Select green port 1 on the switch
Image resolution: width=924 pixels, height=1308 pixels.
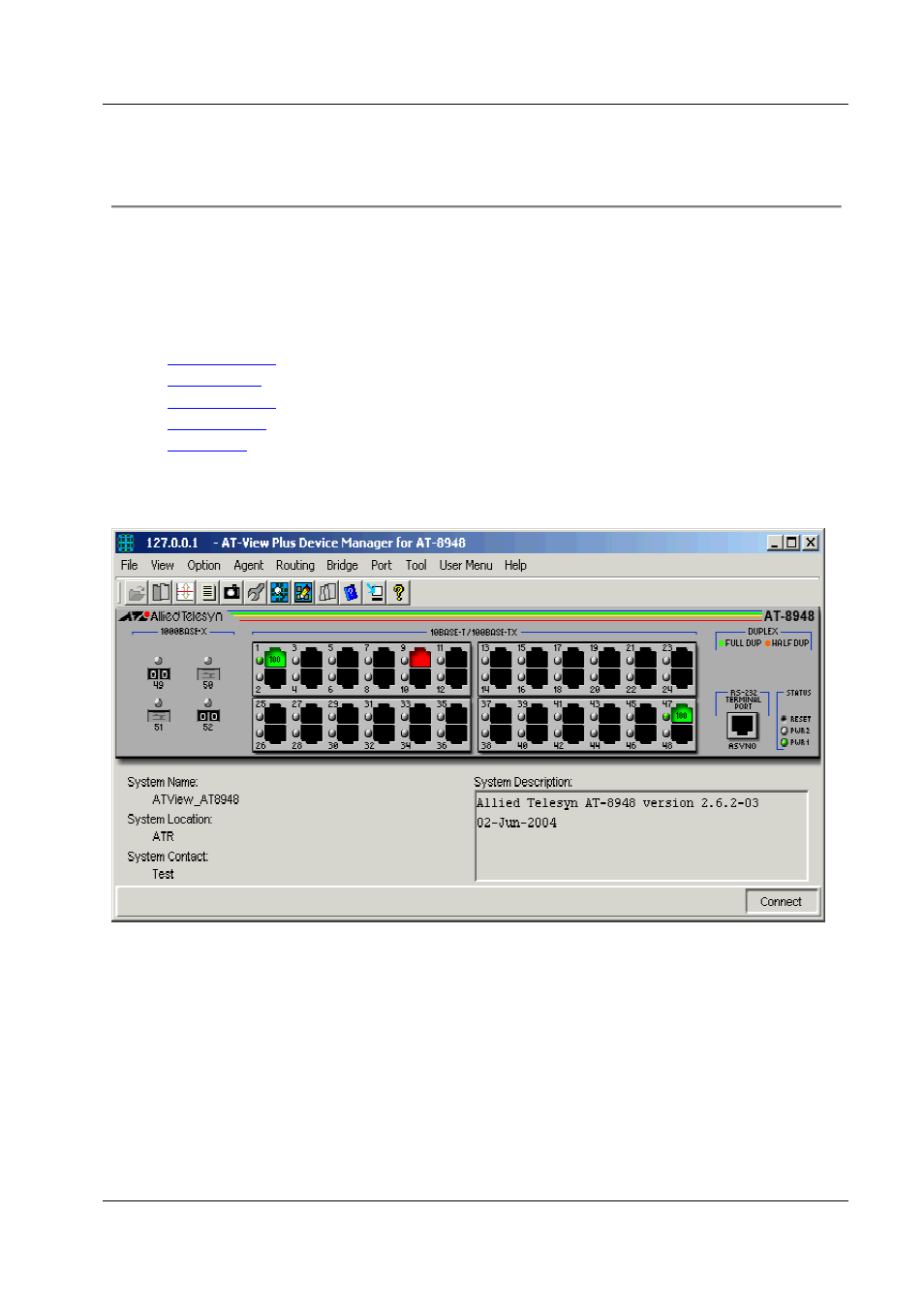pyautogui.click(x=275, y=659)
